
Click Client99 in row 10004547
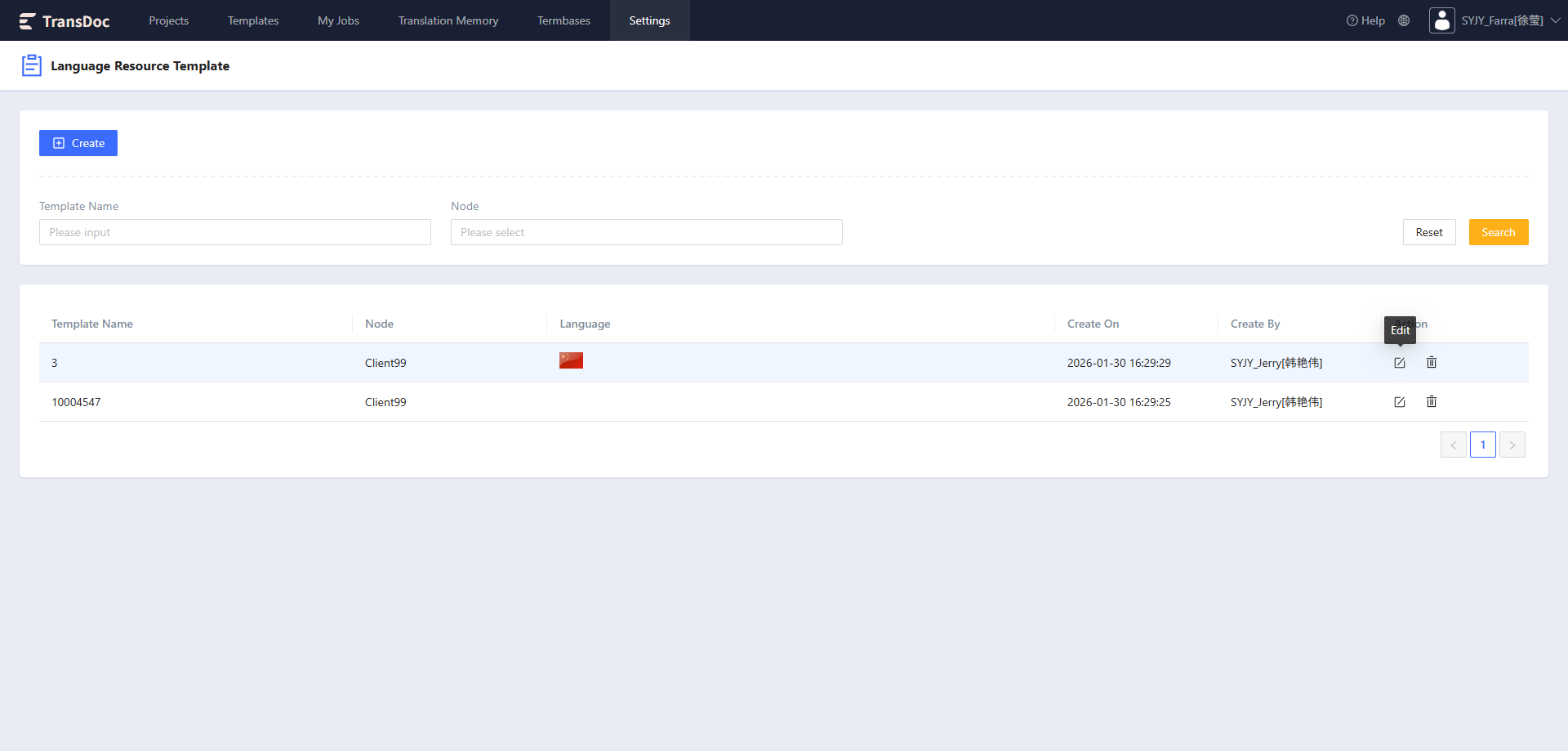click(385, 402)
